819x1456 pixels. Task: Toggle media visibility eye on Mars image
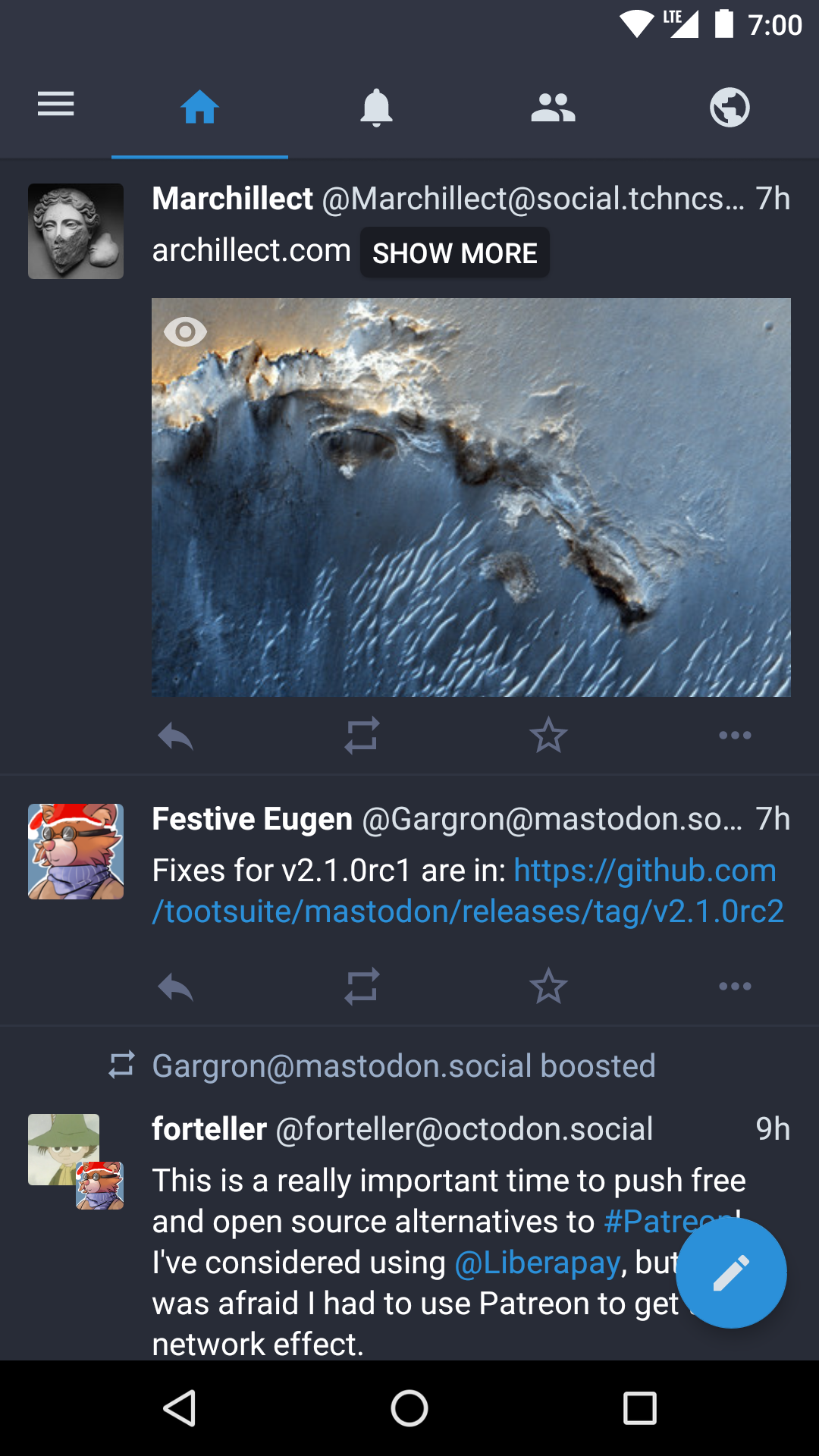[x=185, y=331]
